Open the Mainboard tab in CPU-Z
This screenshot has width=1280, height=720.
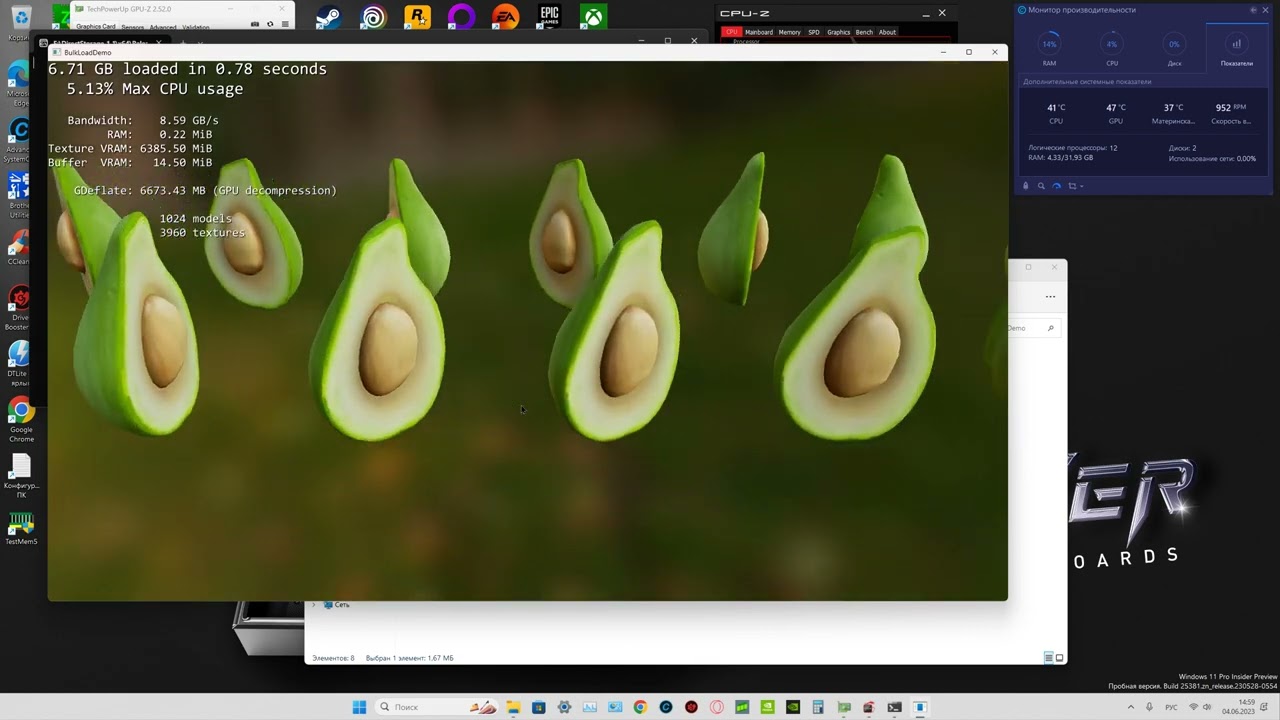[759, 32]
